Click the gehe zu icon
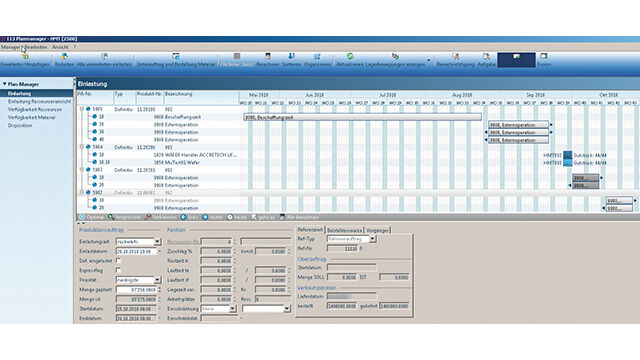Viewport: 640px width, 360px height. [x=254, y=218]
